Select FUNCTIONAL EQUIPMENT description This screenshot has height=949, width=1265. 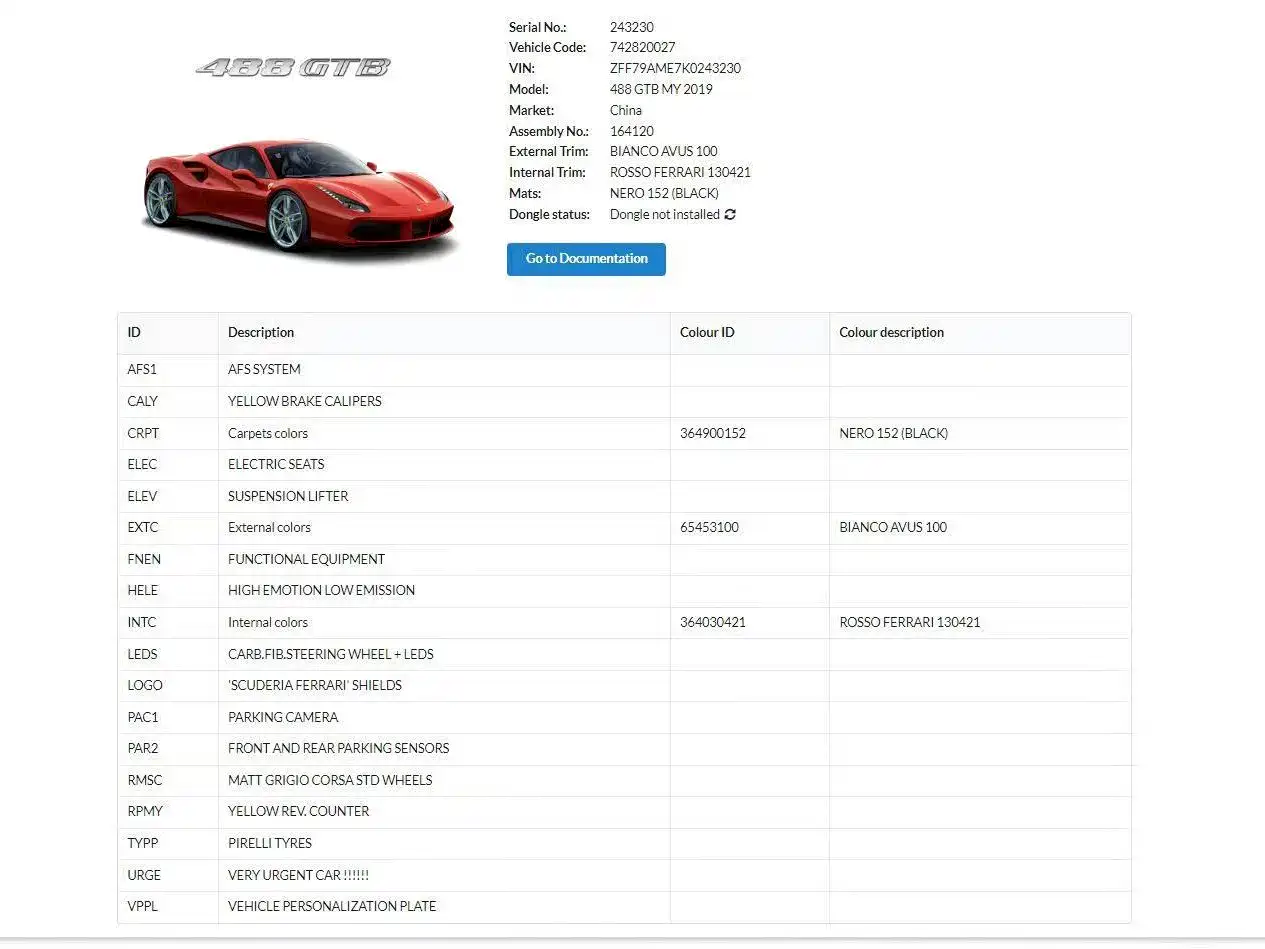(x=306, y=560)
